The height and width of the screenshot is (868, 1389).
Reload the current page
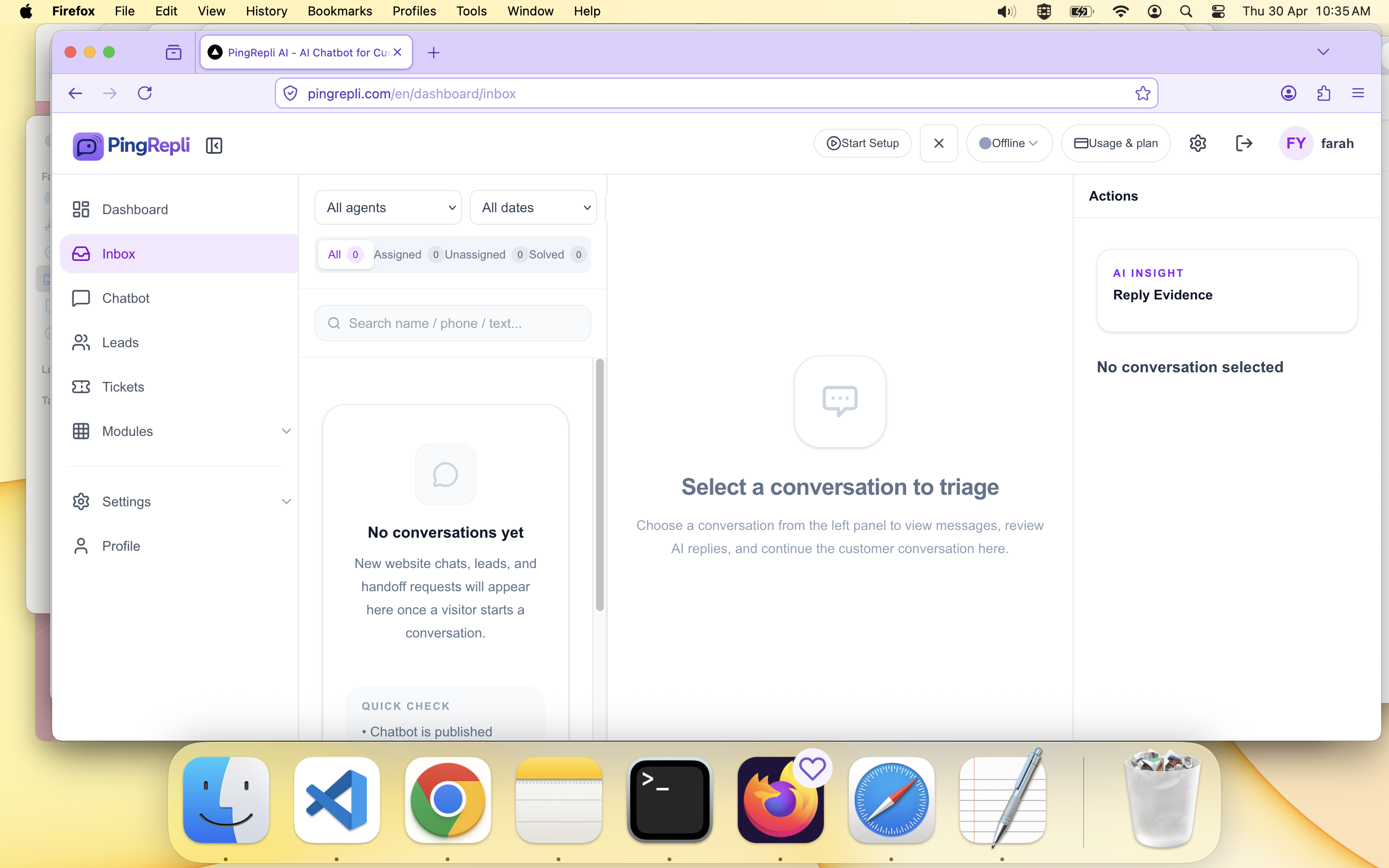pos(145,93)
